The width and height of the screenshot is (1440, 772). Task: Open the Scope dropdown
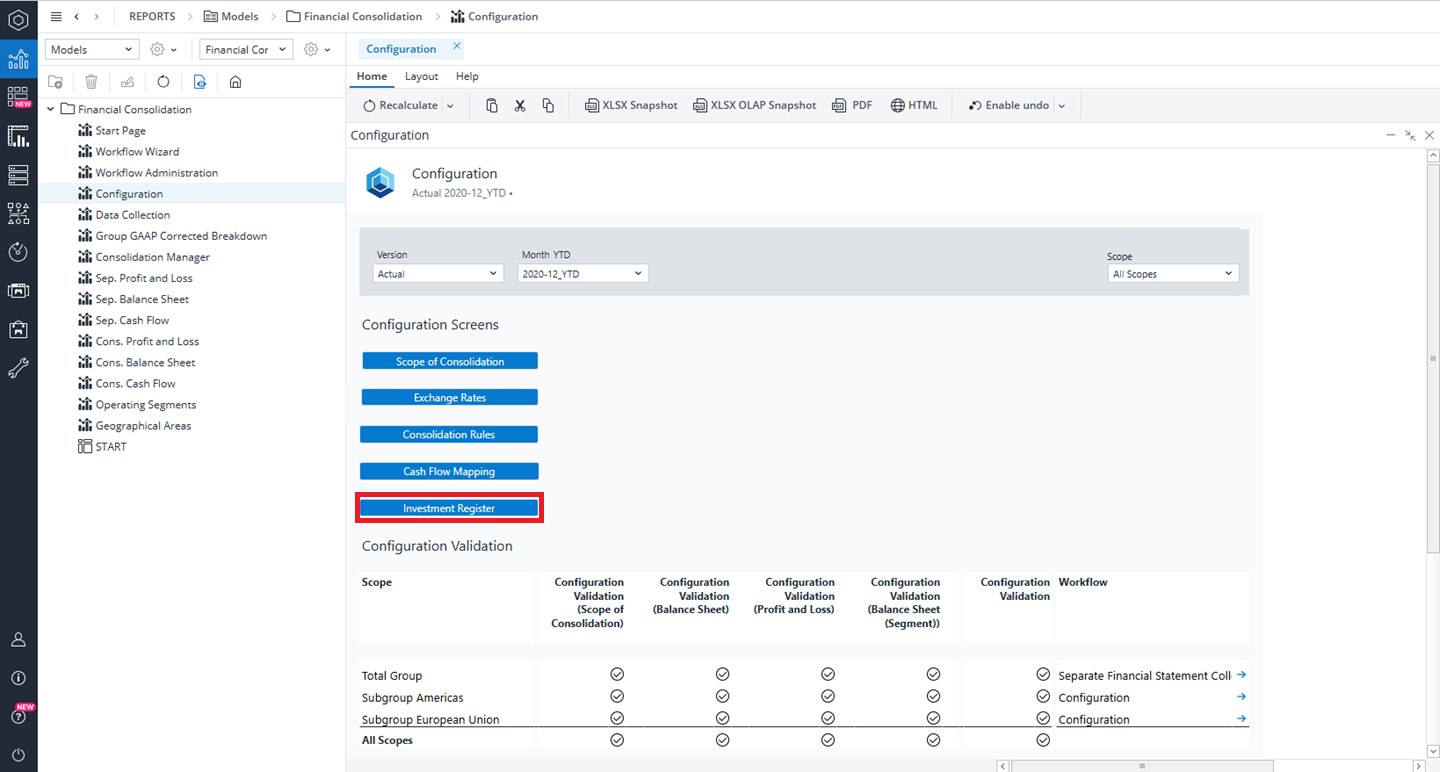point(1172,273)
